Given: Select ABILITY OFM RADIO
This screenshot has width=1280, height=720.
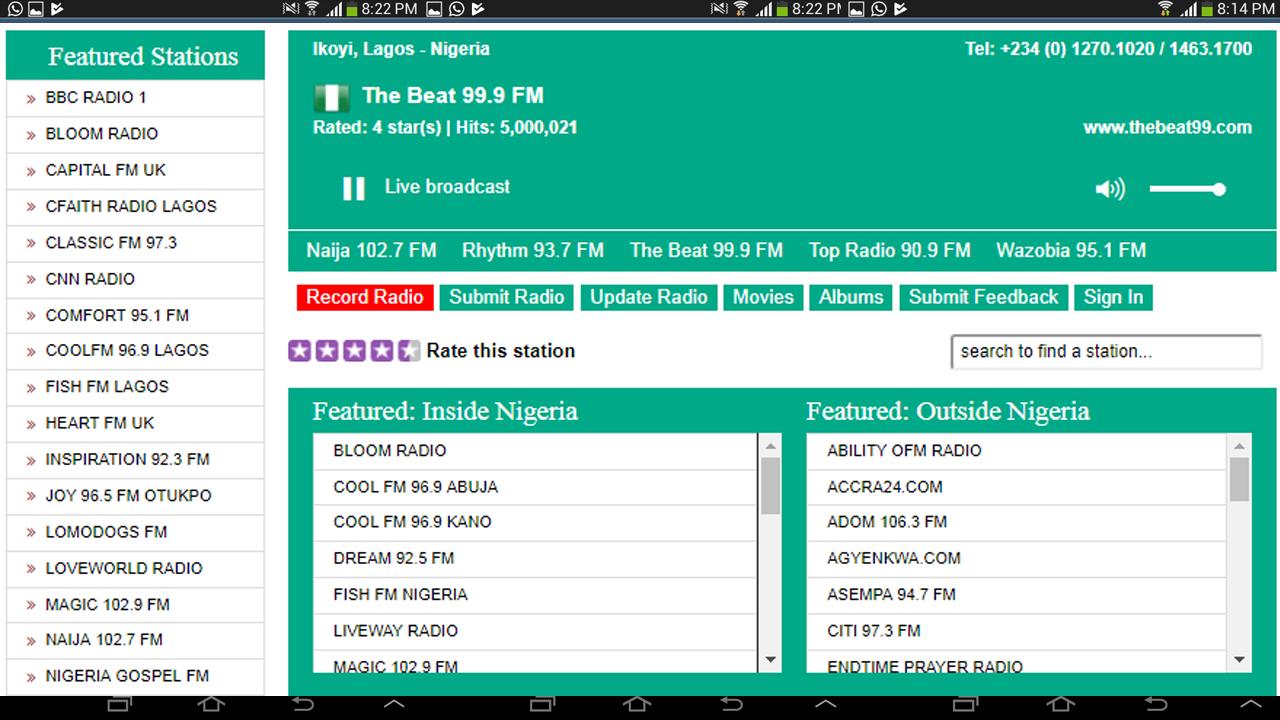Looking at the screenshot, I should click(x=1017, y=451).
